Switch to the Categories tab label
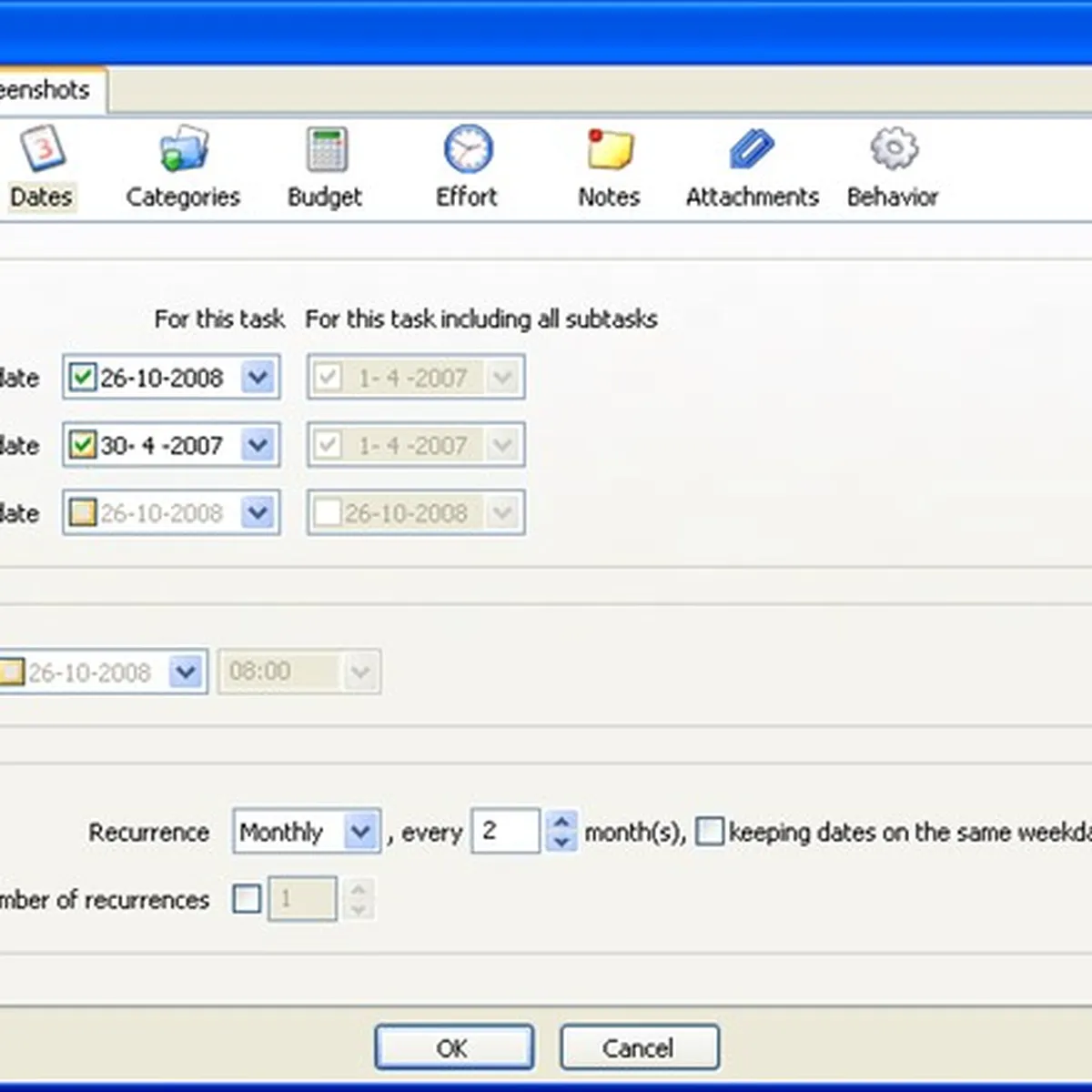 click(x=183, y=197)
